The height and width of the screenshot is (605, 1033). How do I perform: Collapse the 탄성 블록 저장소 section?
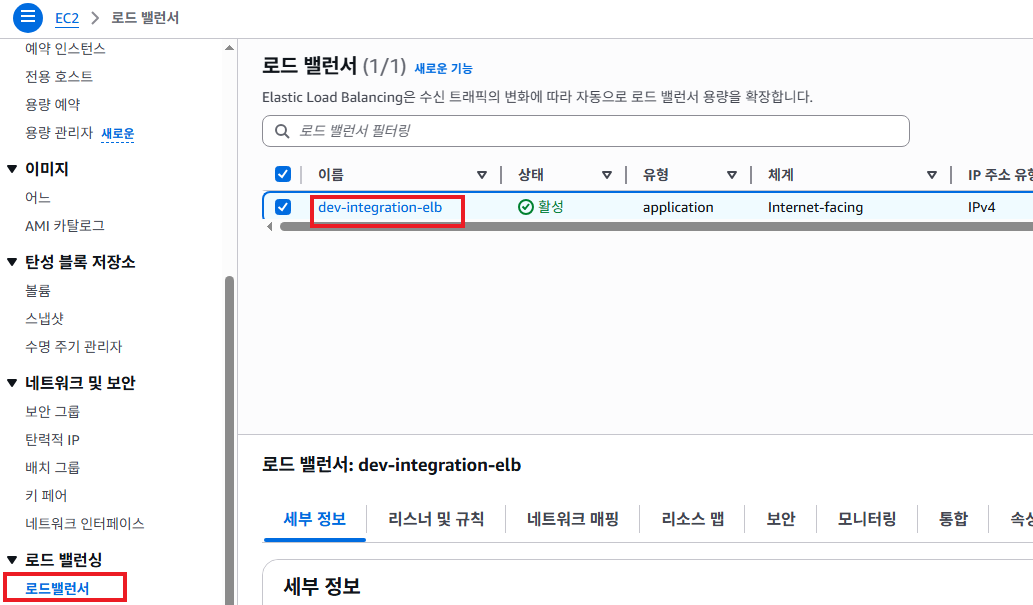(12, 262)
